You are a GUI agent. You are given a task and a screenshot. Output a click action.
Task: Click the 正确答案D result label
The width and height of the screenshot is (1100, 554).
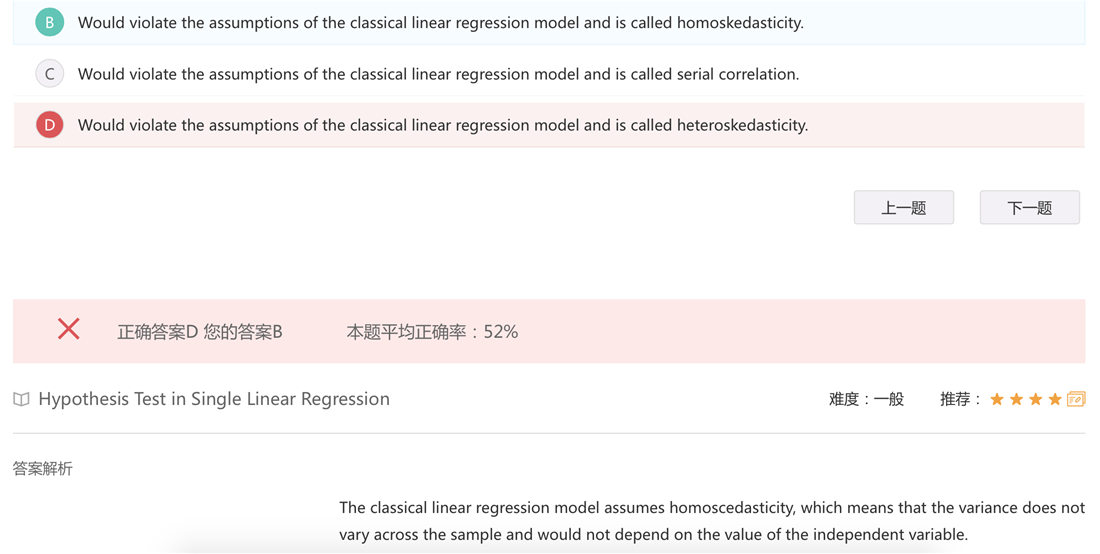(158, 332)
